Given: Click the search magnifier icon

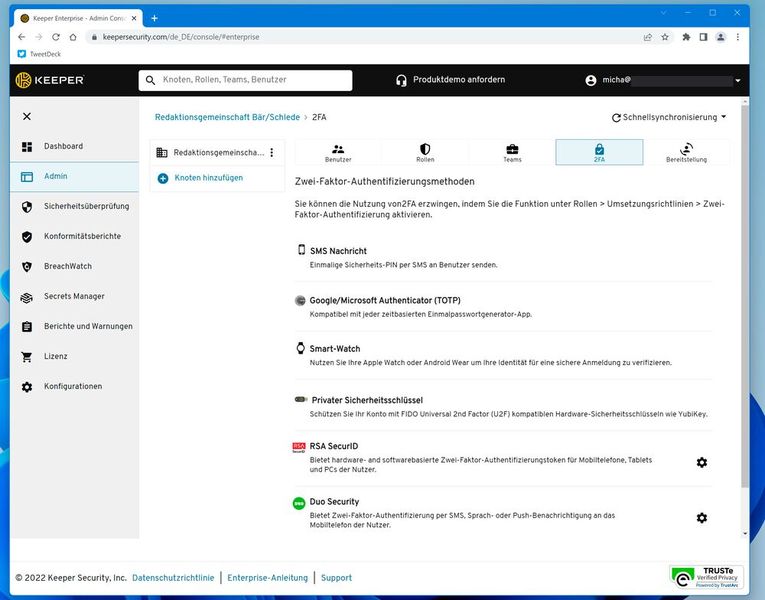Looking at the screenshot, I should pos(151,80).
